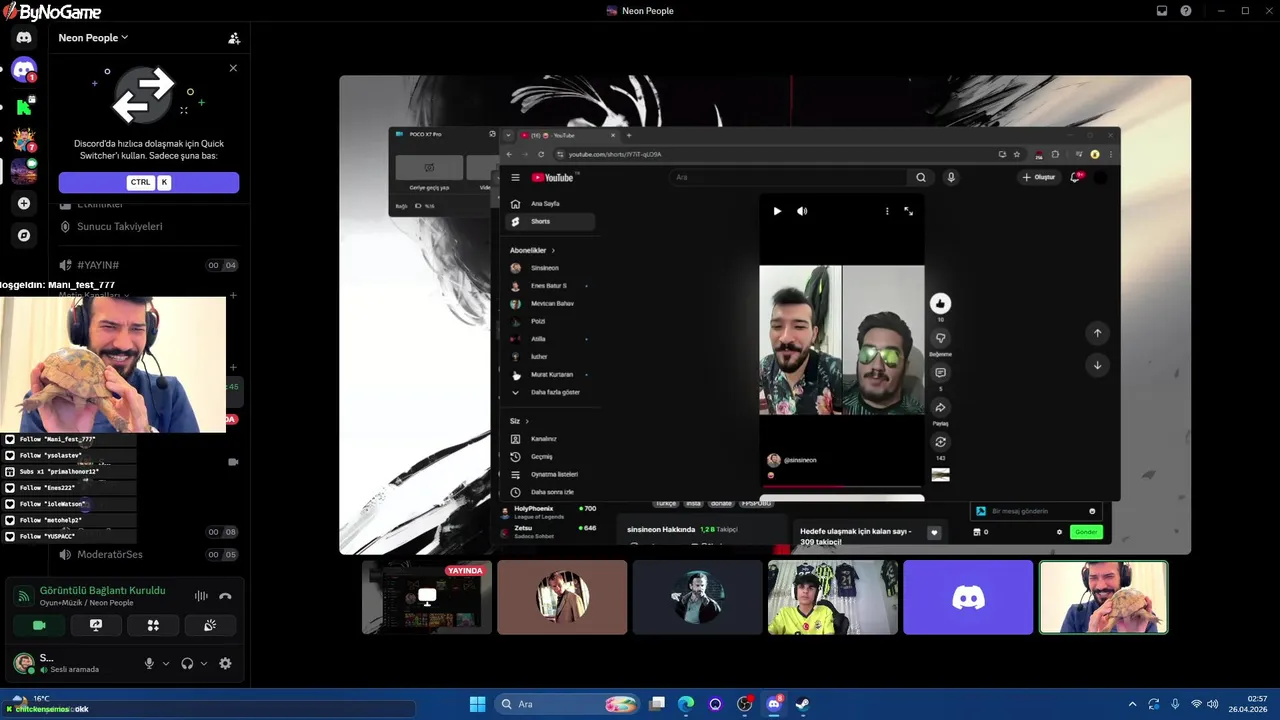Join the #YAYIN# voice channel
This screenshot has width=1280, height=720.
click(x=148, y=265)
